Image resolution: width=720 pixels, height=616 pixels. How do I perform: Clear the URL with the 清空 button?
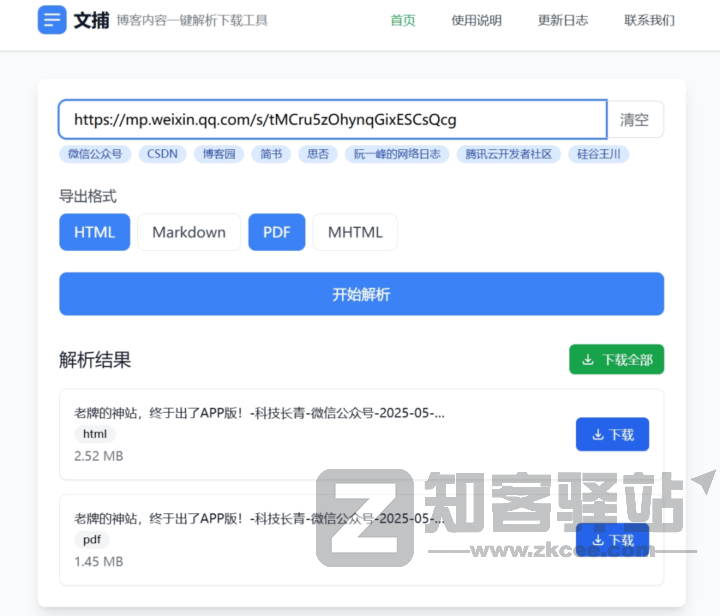[635, 119]
